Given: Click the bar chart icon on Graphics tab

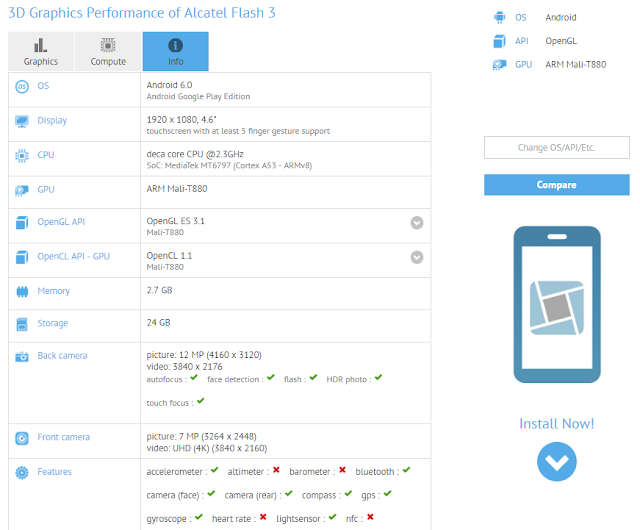Looking at the screenshot, I should pos(40,45).
